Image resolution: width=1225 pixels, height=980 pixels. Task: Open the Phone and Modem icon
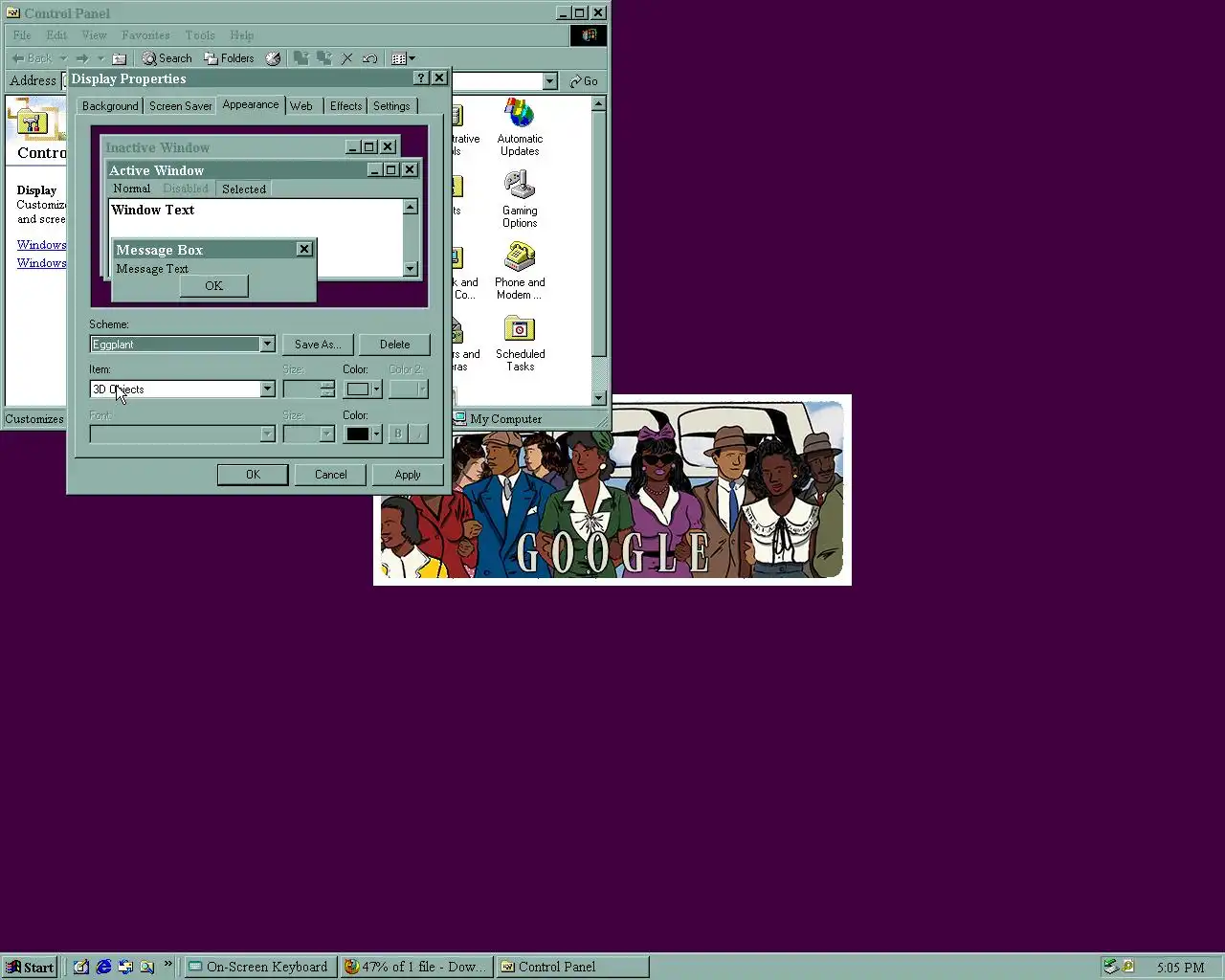click(x=520, y=271)
